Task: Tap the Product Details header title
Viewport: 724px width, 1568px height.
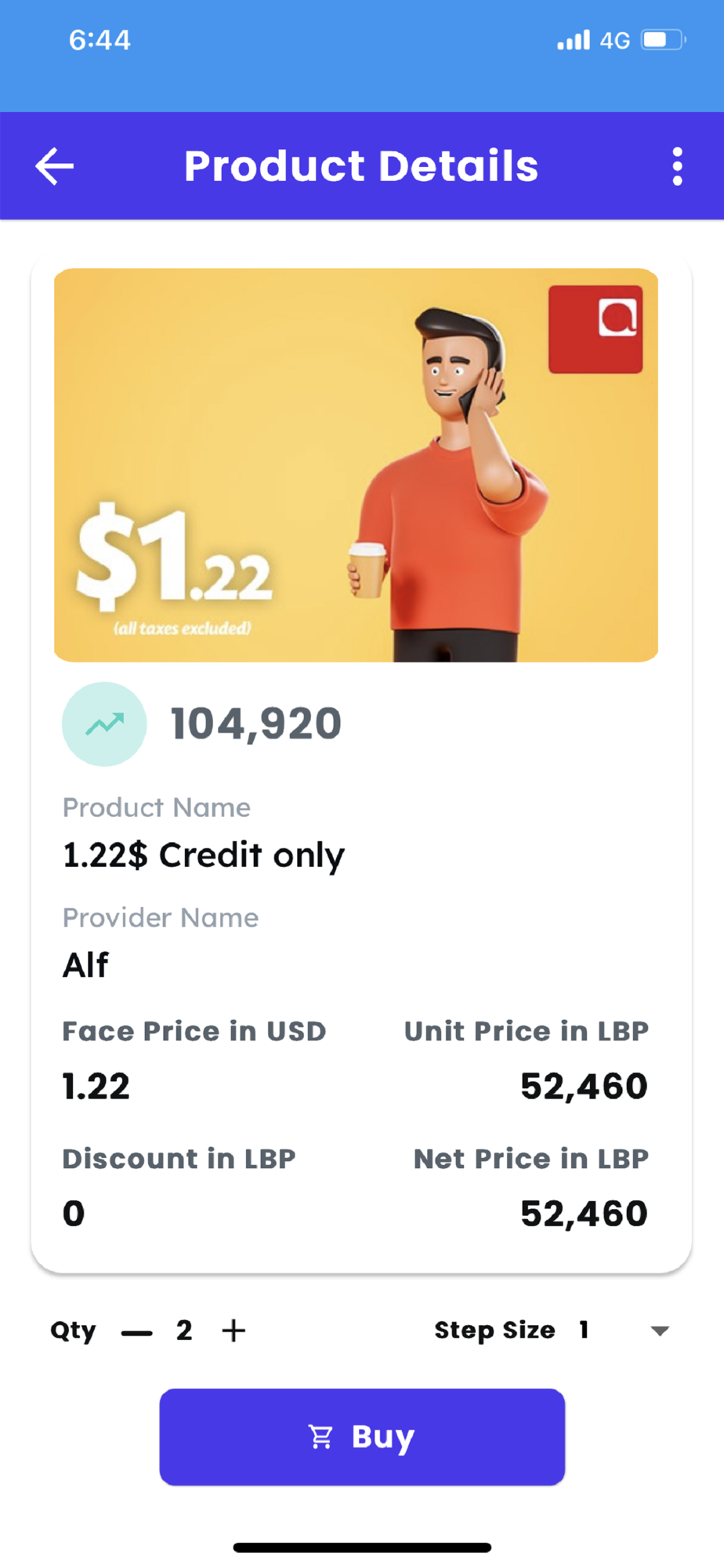Action: 361,166
